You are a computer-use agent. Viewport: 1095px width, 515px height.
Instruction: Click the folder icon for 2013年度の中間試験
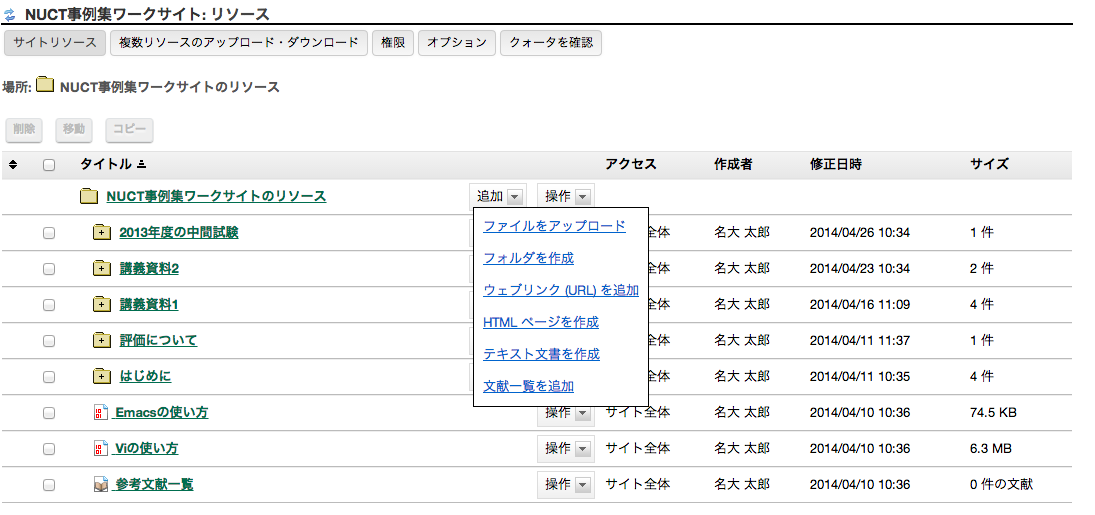101,233
